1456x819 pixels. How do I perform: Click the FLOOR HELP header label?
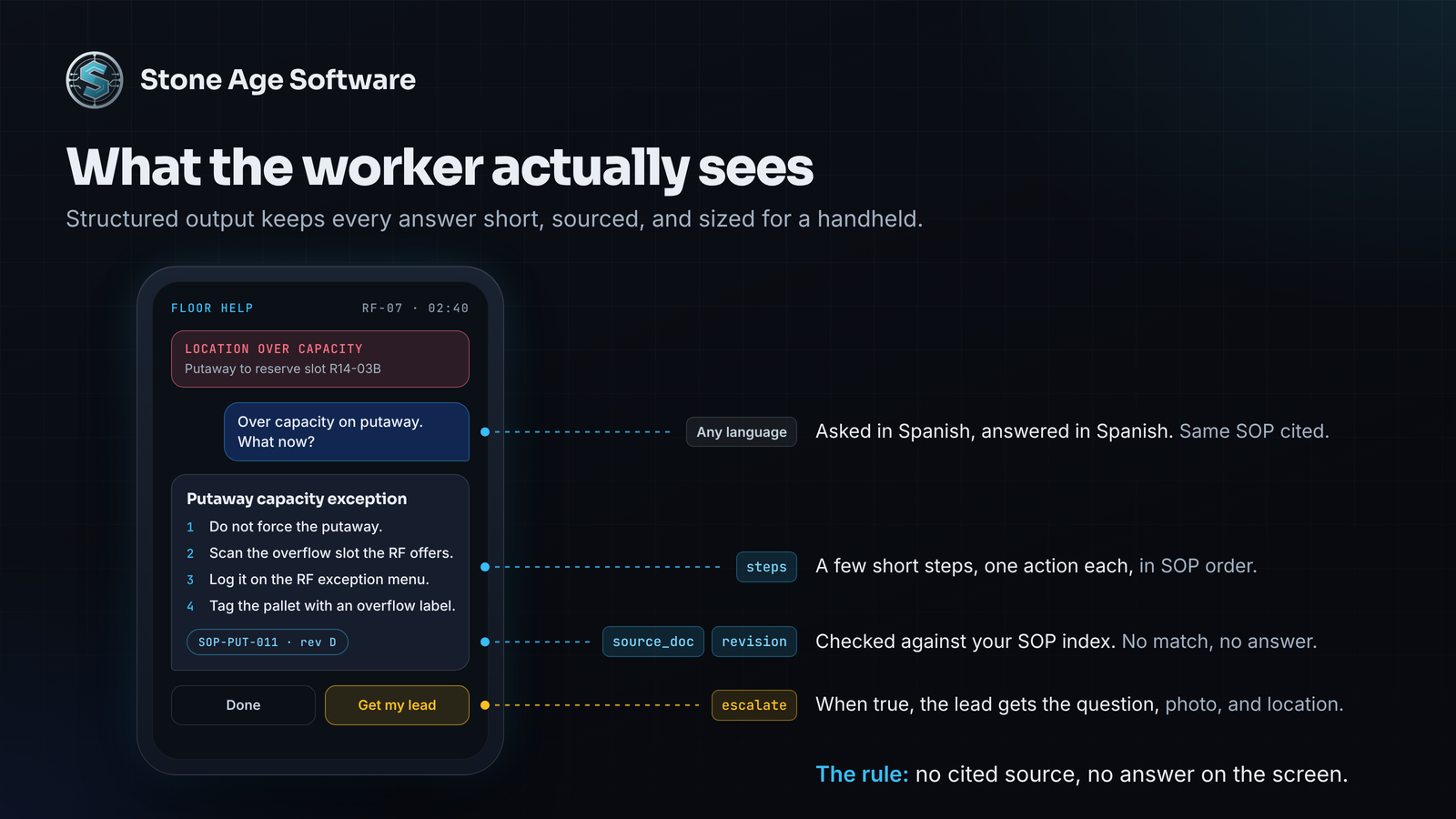point(212,308)
